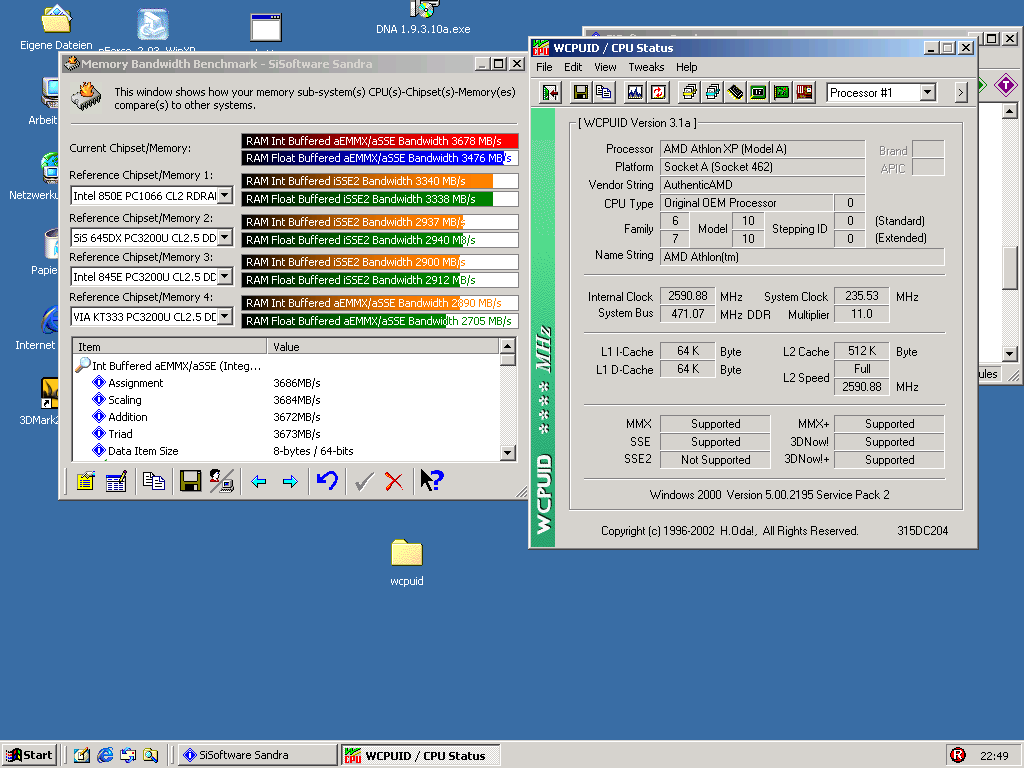Click the save floppy icon in Sandra toolbar

(x=190, y=481)
